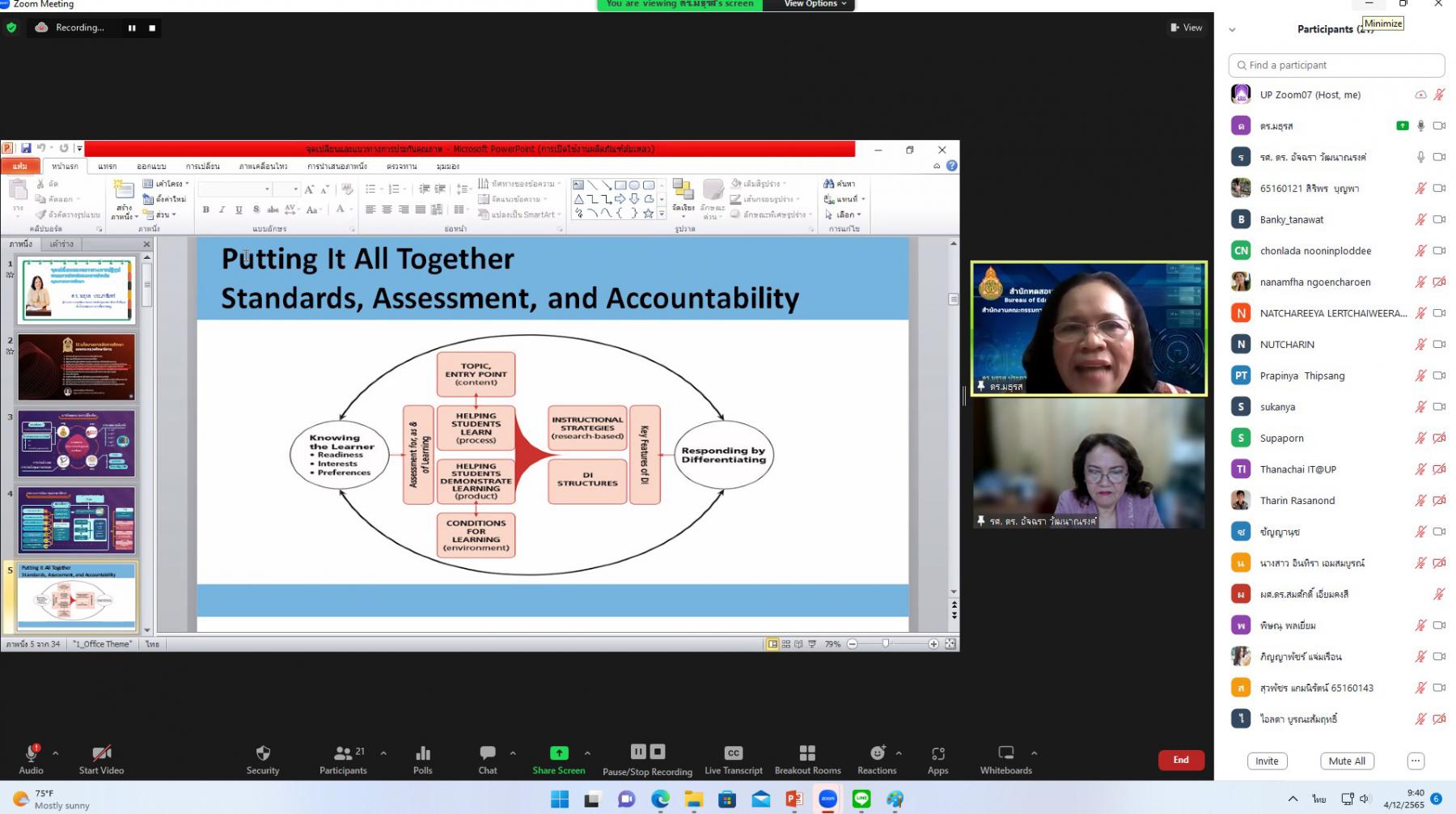Click the Italic button in PowerPoint ribbon
Image resolution: width=1456 pixels, height=814 pixels.
point(222,210)
